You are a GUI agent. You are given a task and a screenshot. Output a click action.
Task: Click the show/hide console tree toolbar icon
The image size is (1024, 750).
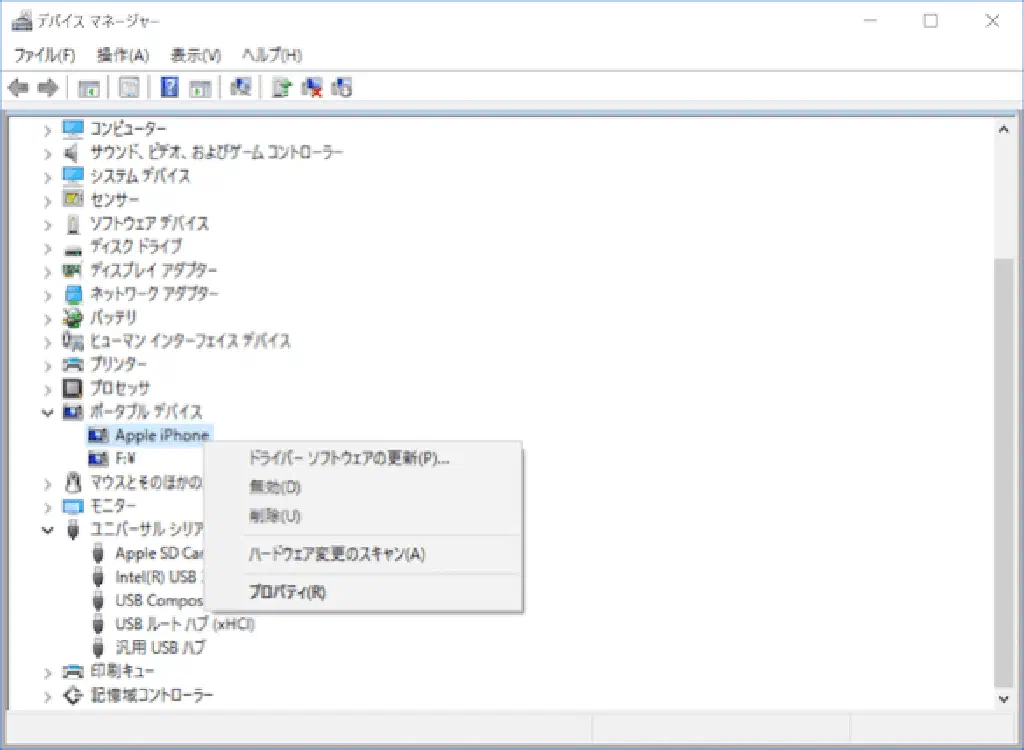pos(89,88)
